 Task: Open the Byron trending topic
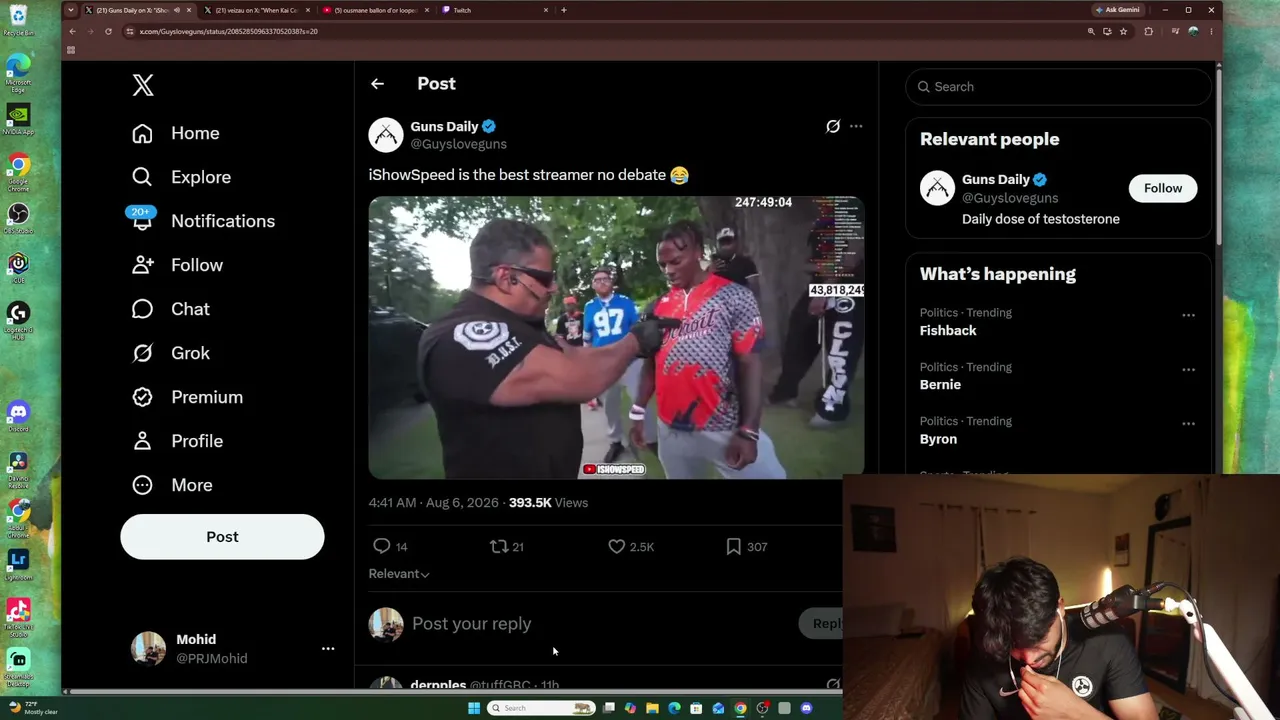point(938,439)
